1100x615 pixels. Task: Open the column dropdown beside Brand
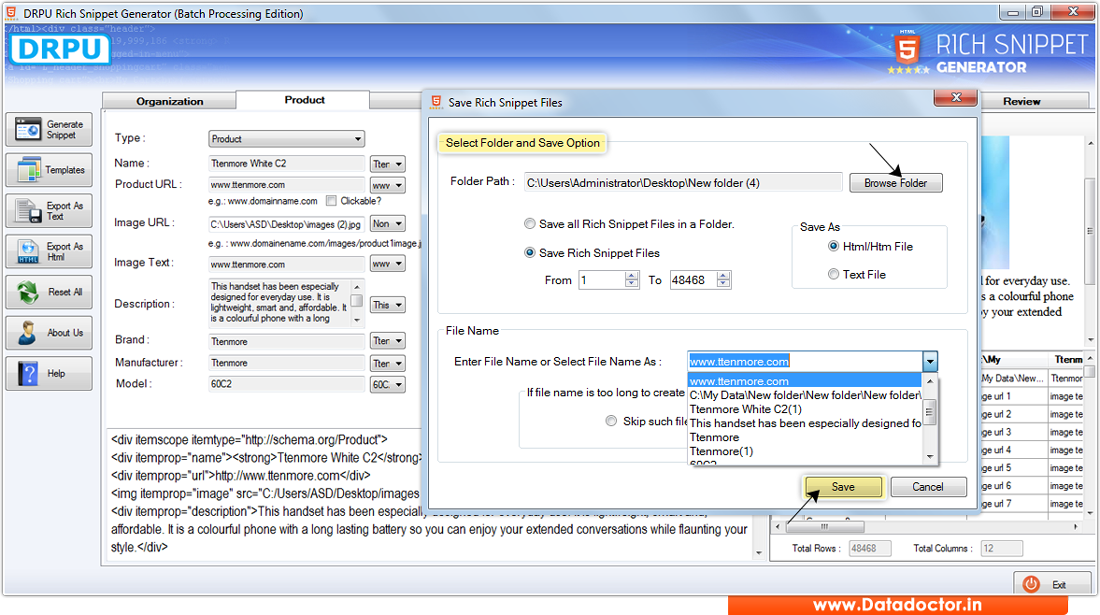coord(387,341)
